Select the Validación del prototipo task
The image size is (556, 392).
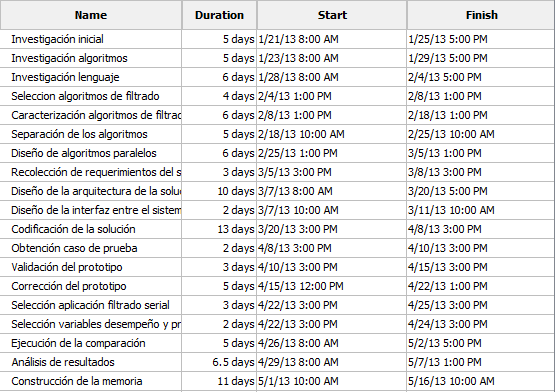click(67, 267)
